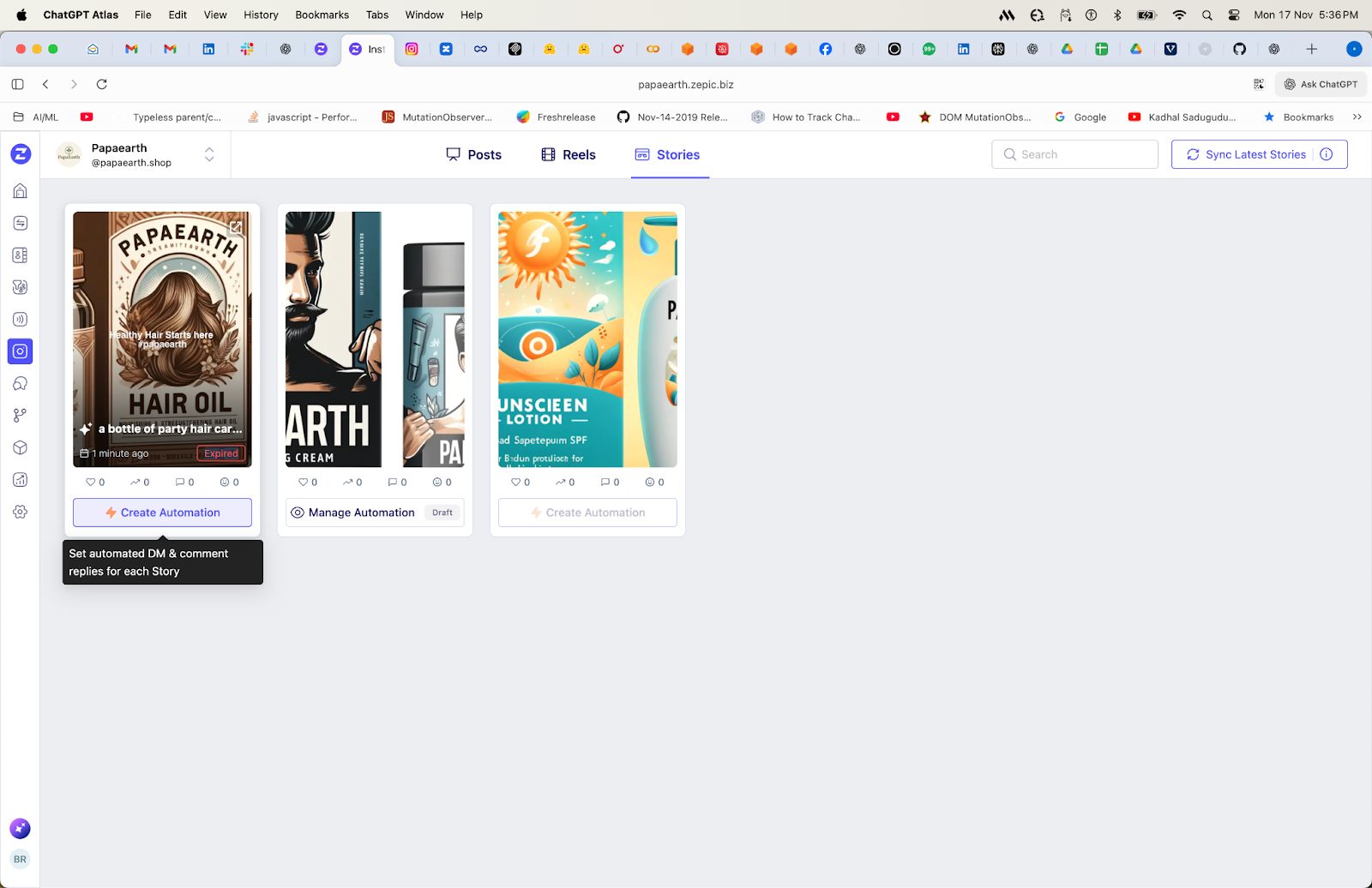1372x888 pixels.
Task: Open the File menu
Action: tap(143, 15)
